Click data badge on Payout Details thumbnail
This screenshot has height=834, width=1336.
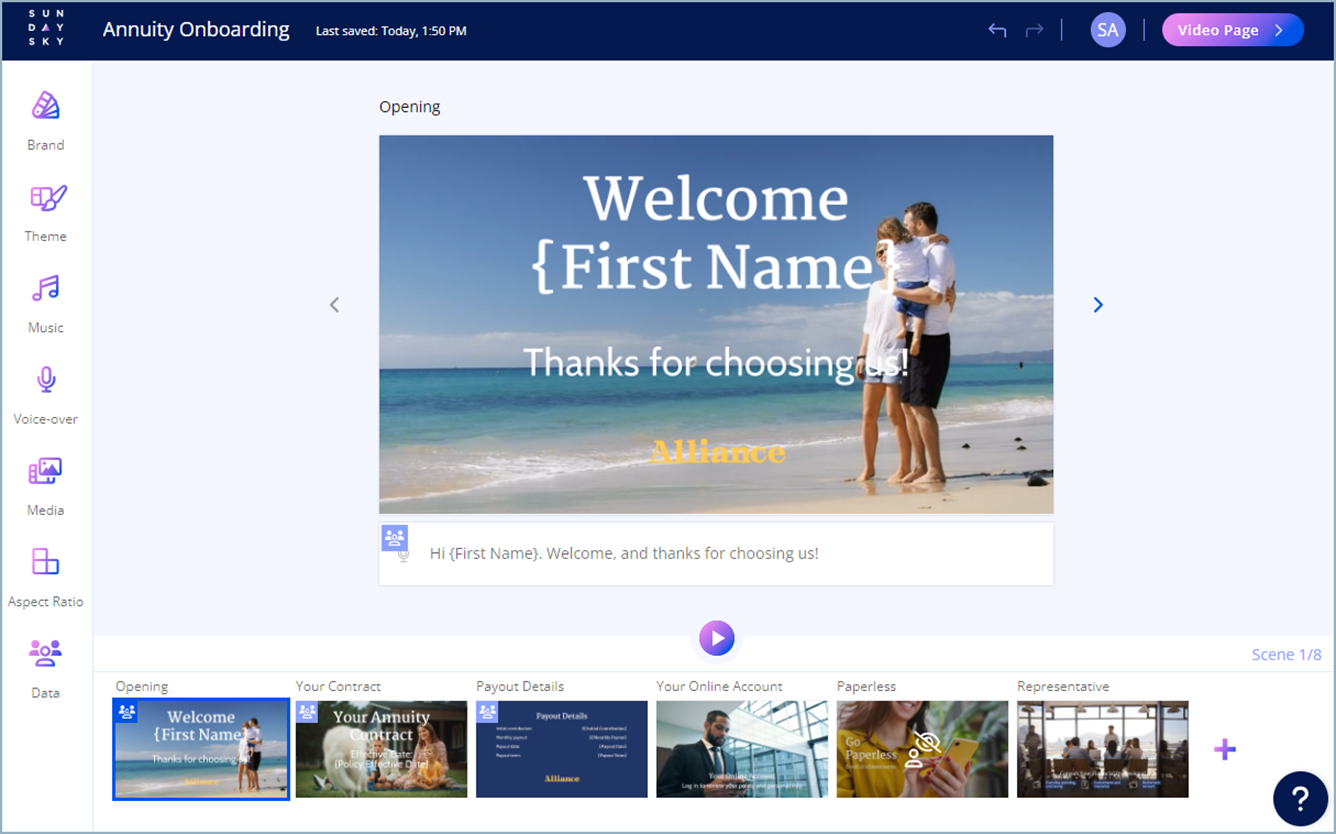pos(487,712)
